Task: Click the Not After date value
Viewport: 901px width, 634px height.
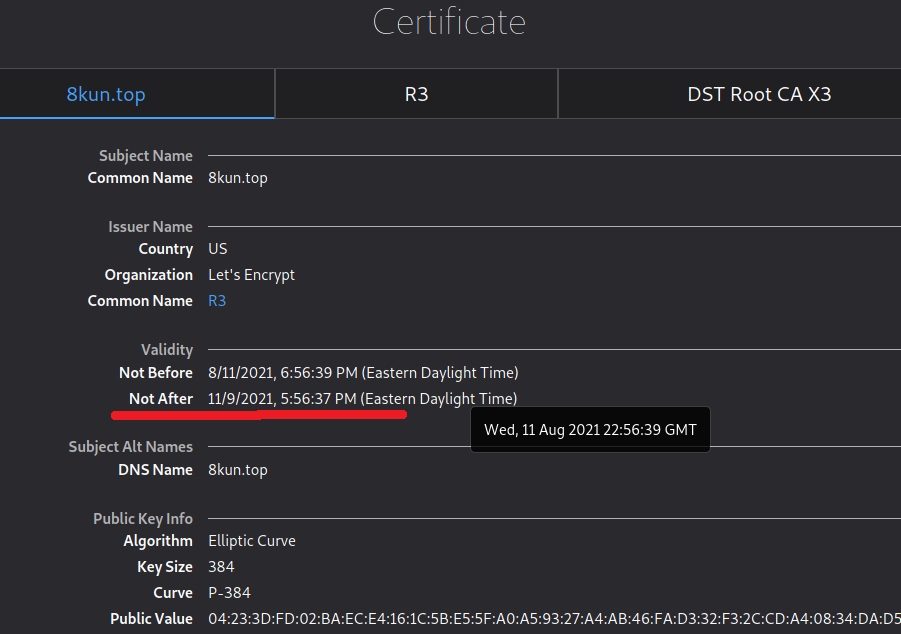Action: tap(363, 399)
